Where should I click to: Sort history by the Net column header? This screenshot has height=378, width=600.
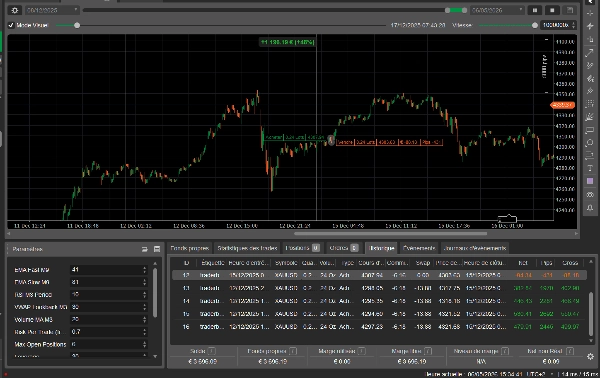[523, 263]
